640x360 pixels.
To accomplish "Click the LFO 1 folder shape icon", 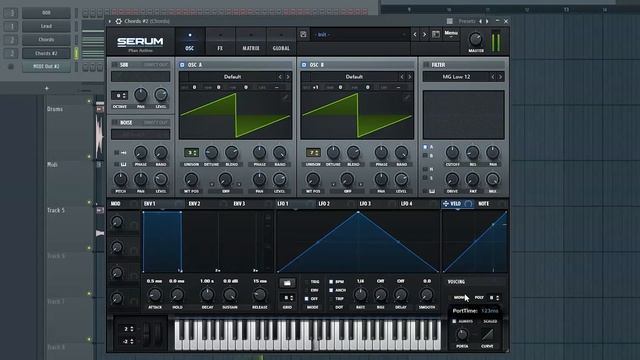I will pyautogui.click(x=287, y=283).
